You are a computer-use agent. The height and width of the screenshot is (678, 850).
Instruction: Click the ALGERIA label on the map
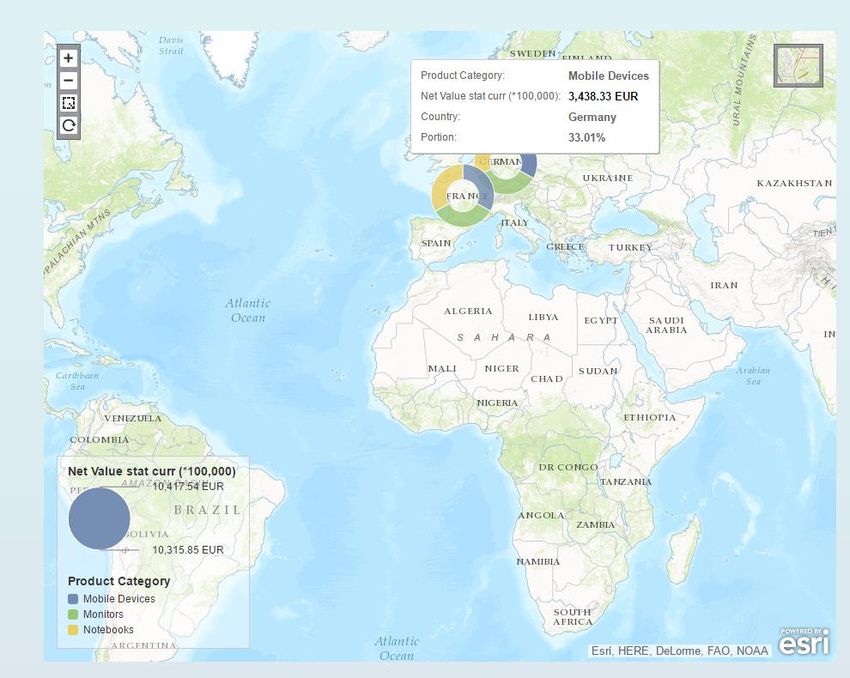click(x=468, y=311)
